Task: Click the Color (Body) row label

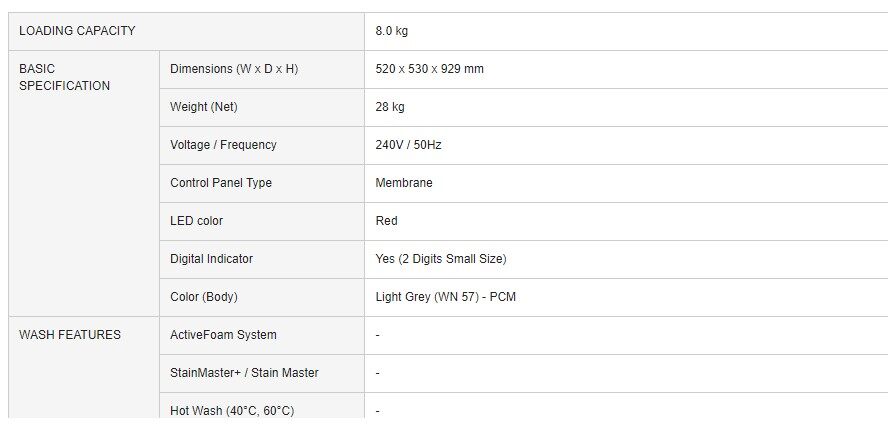Action: tap(204, 297)
